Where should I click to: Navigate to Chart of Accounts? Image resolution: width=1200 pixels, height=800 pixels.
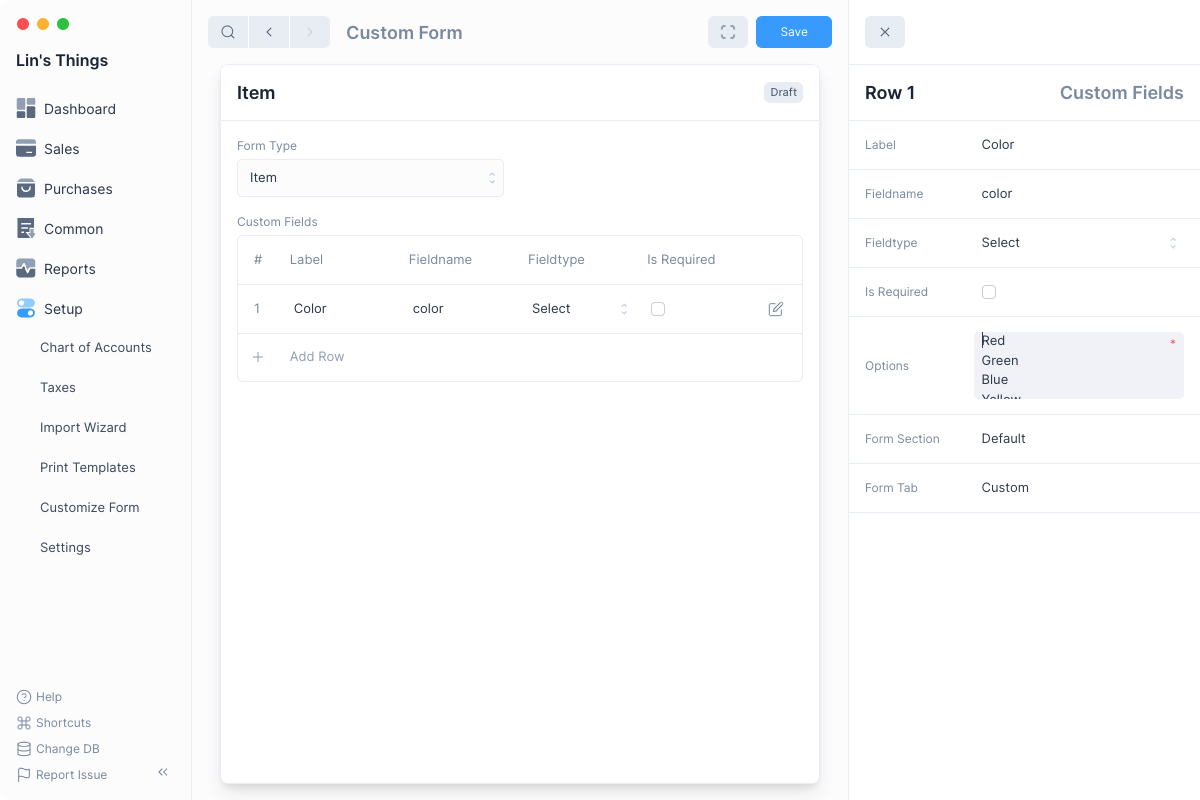96,347
